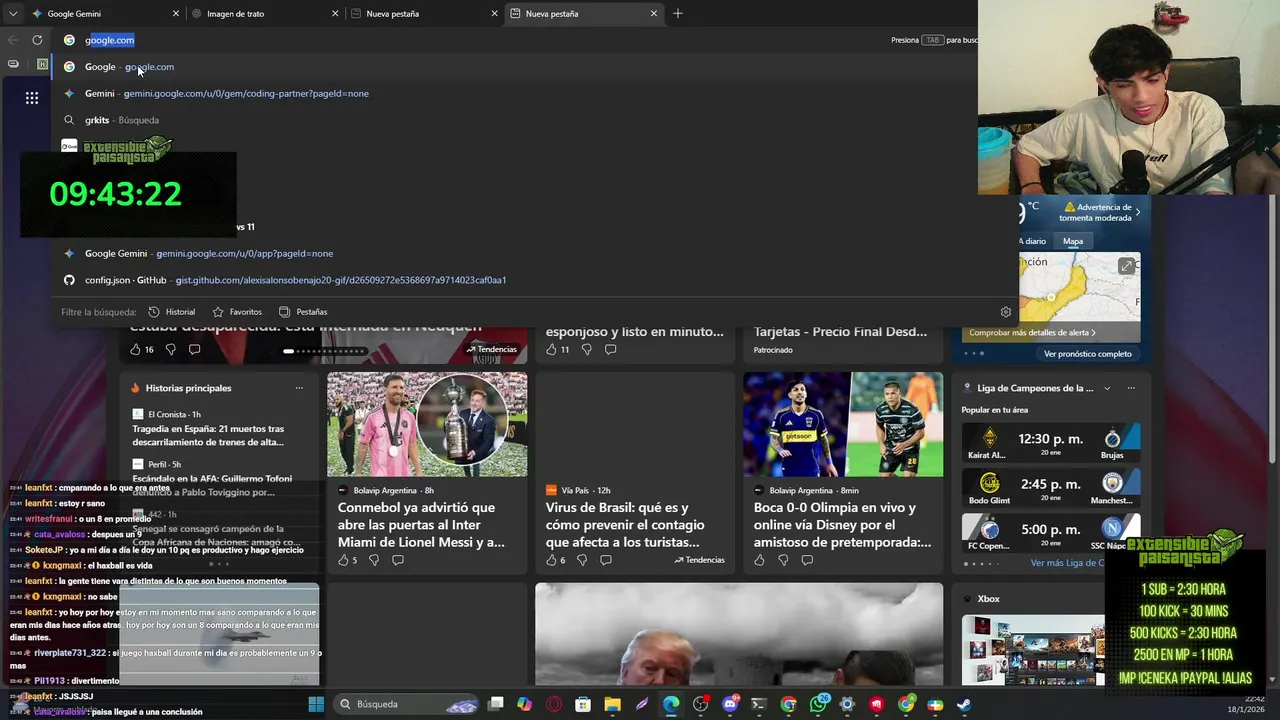This screenshot has height=720, width=1280.
Task: Click Comprobar más detalles de alerta
Action: [1033, 332]
